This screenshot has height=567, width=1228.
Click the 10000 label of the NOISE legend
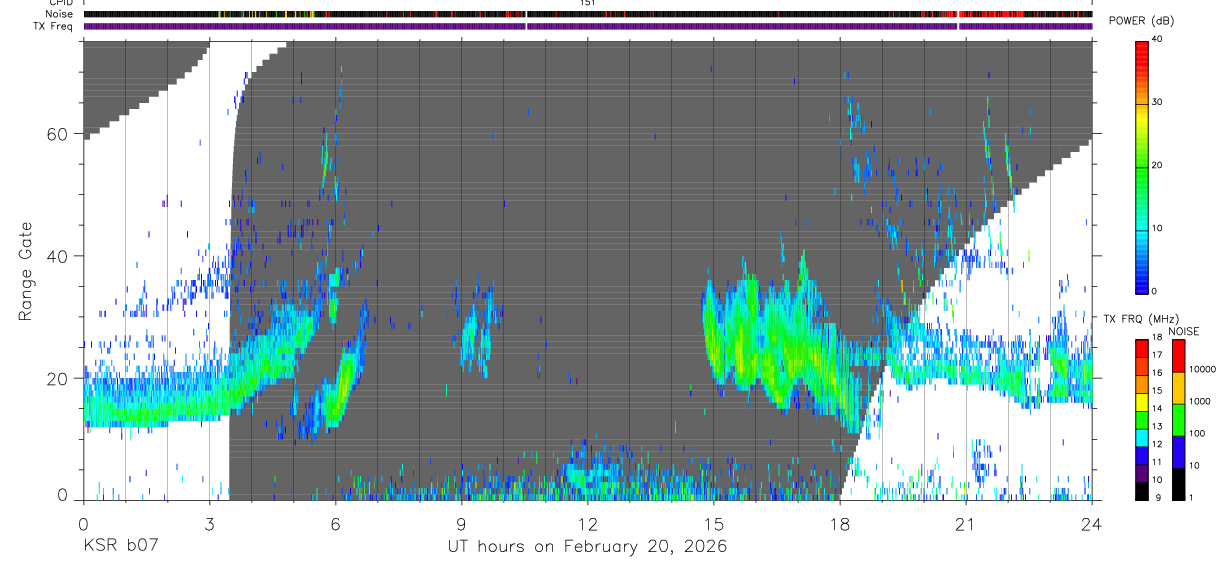[x=1202, y=369]
